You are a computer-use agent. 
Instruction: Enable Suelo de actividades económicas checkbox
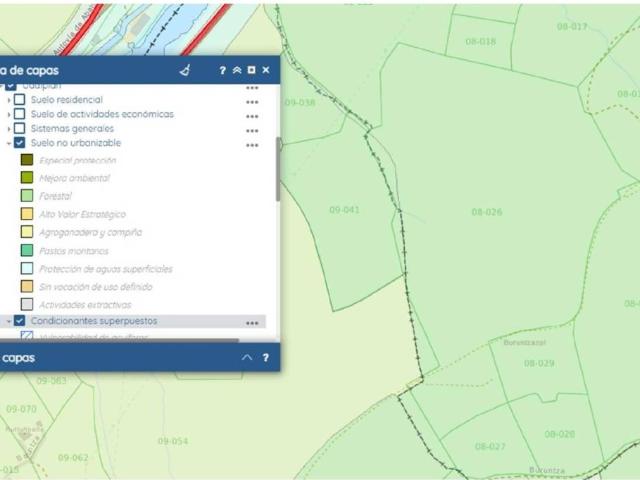20,114
